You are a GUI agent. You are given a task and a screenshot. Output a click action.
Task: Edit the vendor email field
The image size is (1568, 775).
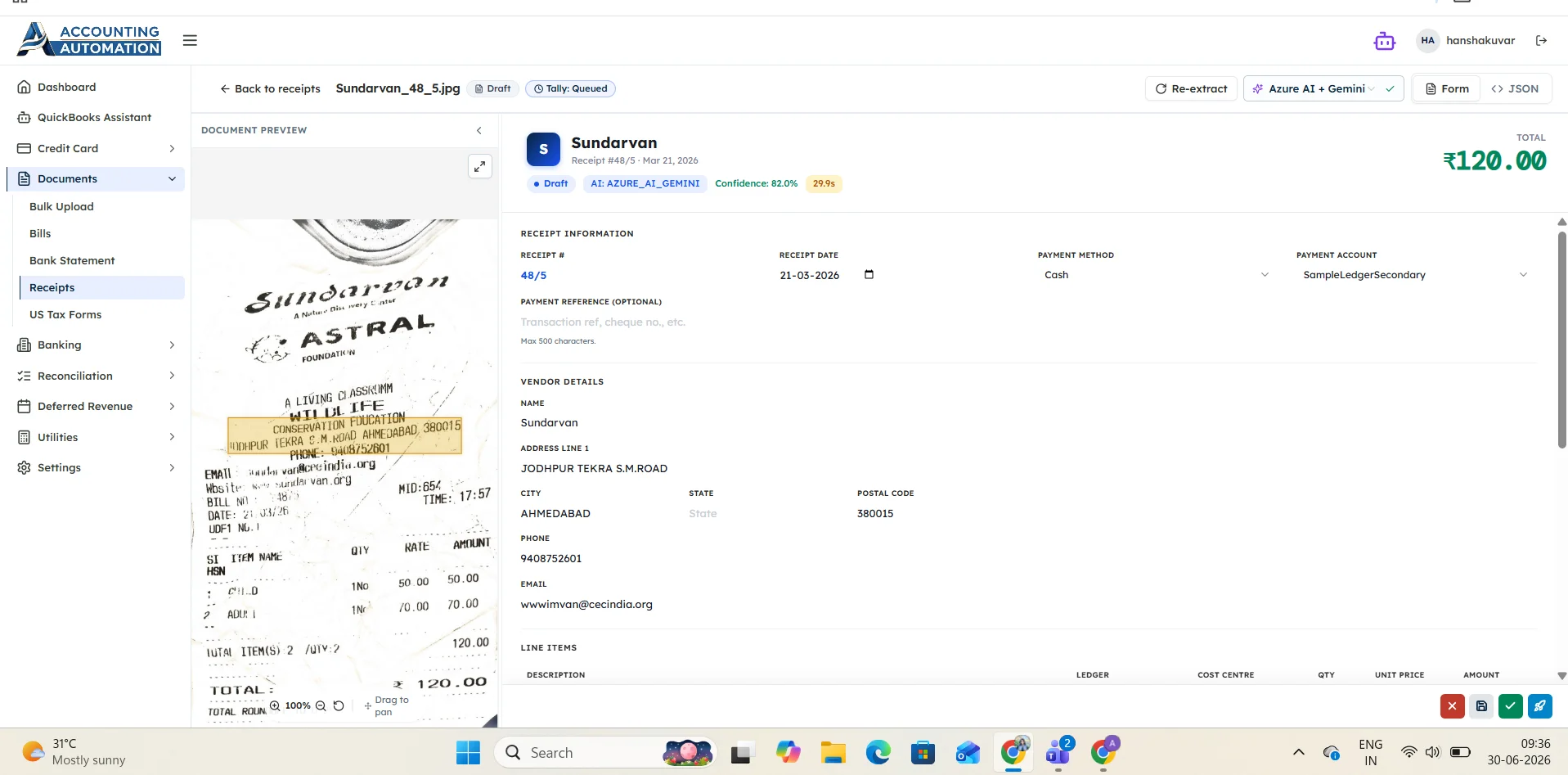[x=1027, y=605]
